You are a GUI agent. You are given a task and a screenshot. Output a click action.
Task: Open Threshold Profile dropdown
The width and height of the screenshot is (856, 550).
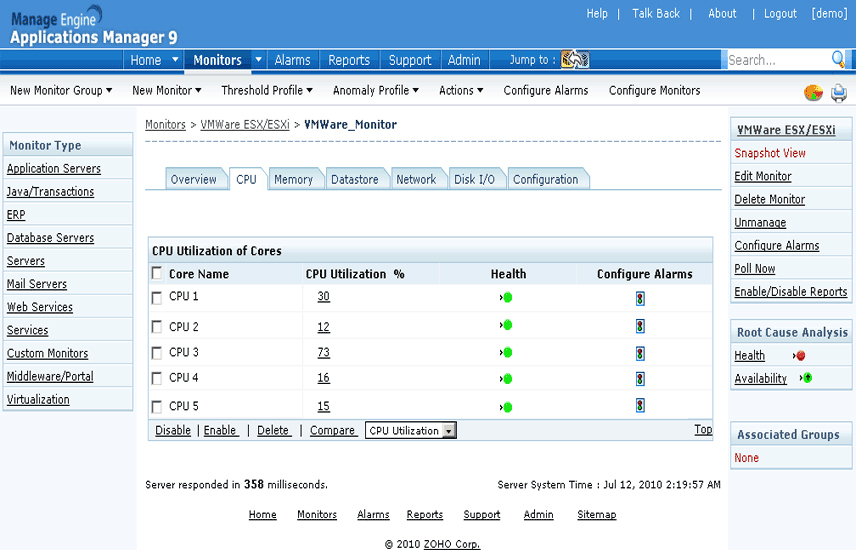click(x=267, y=91)
